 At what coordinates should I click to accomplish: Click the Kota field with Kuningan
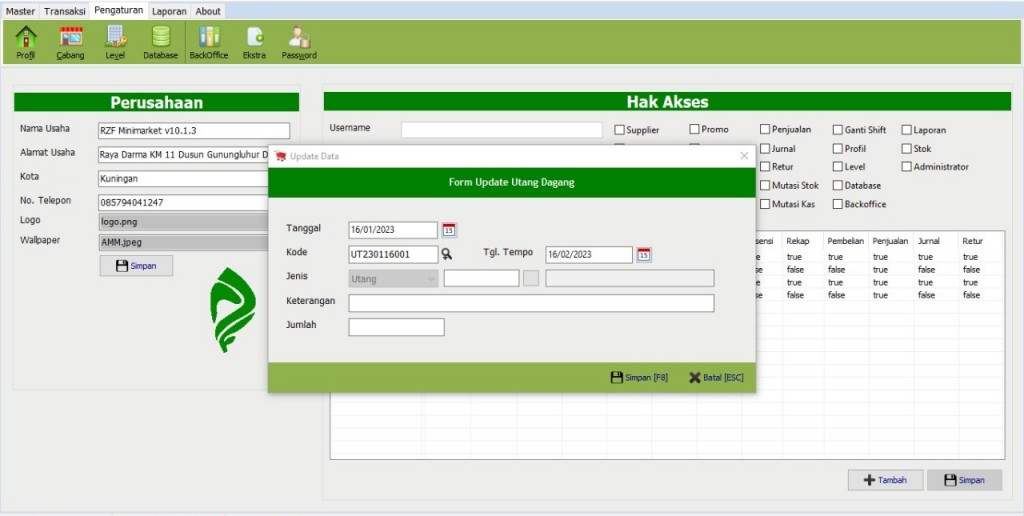pyautogui.click(x=184, y=178)
